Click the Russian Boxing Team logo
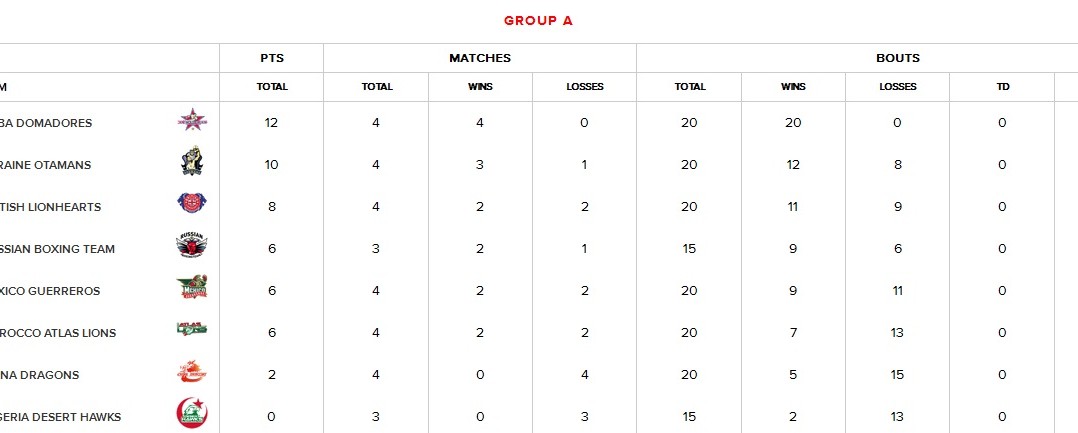The width and height of the screenshot is (1078, 433). (192, 247)
